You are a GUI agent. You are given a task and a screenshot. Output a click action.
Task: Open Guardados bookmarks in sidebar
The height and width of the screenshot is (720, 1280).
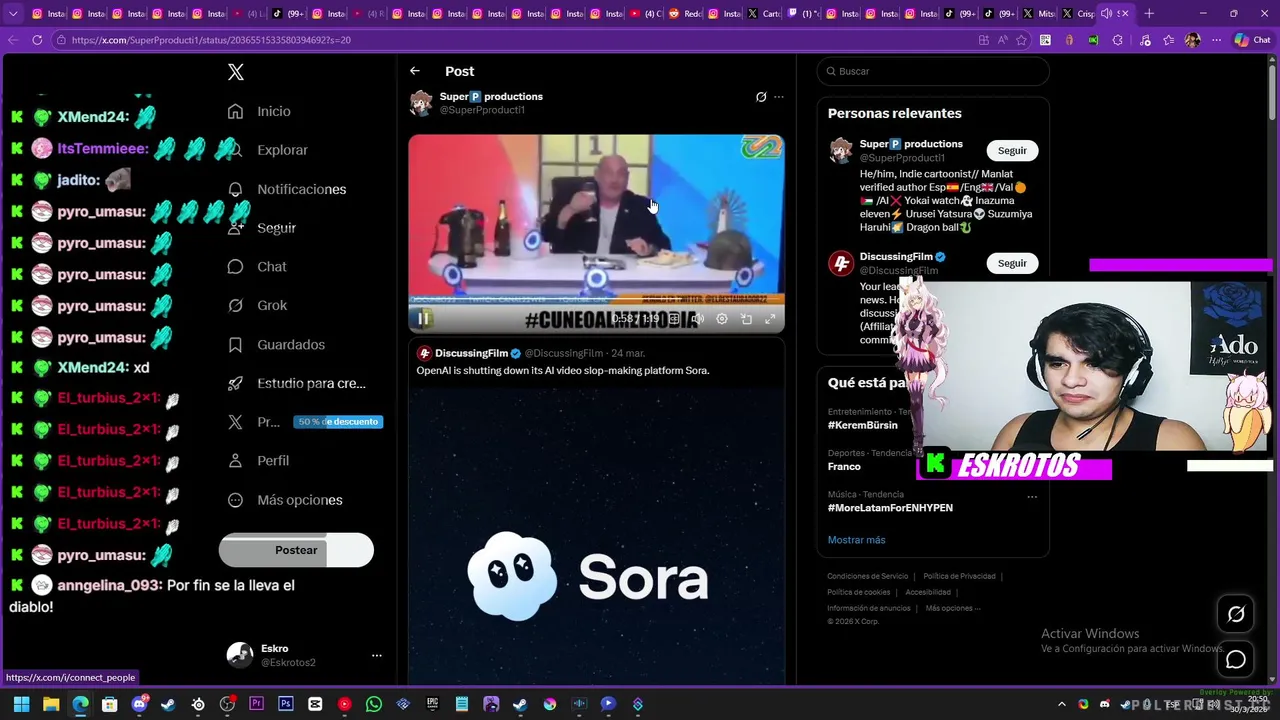click(x=276, y=344)
